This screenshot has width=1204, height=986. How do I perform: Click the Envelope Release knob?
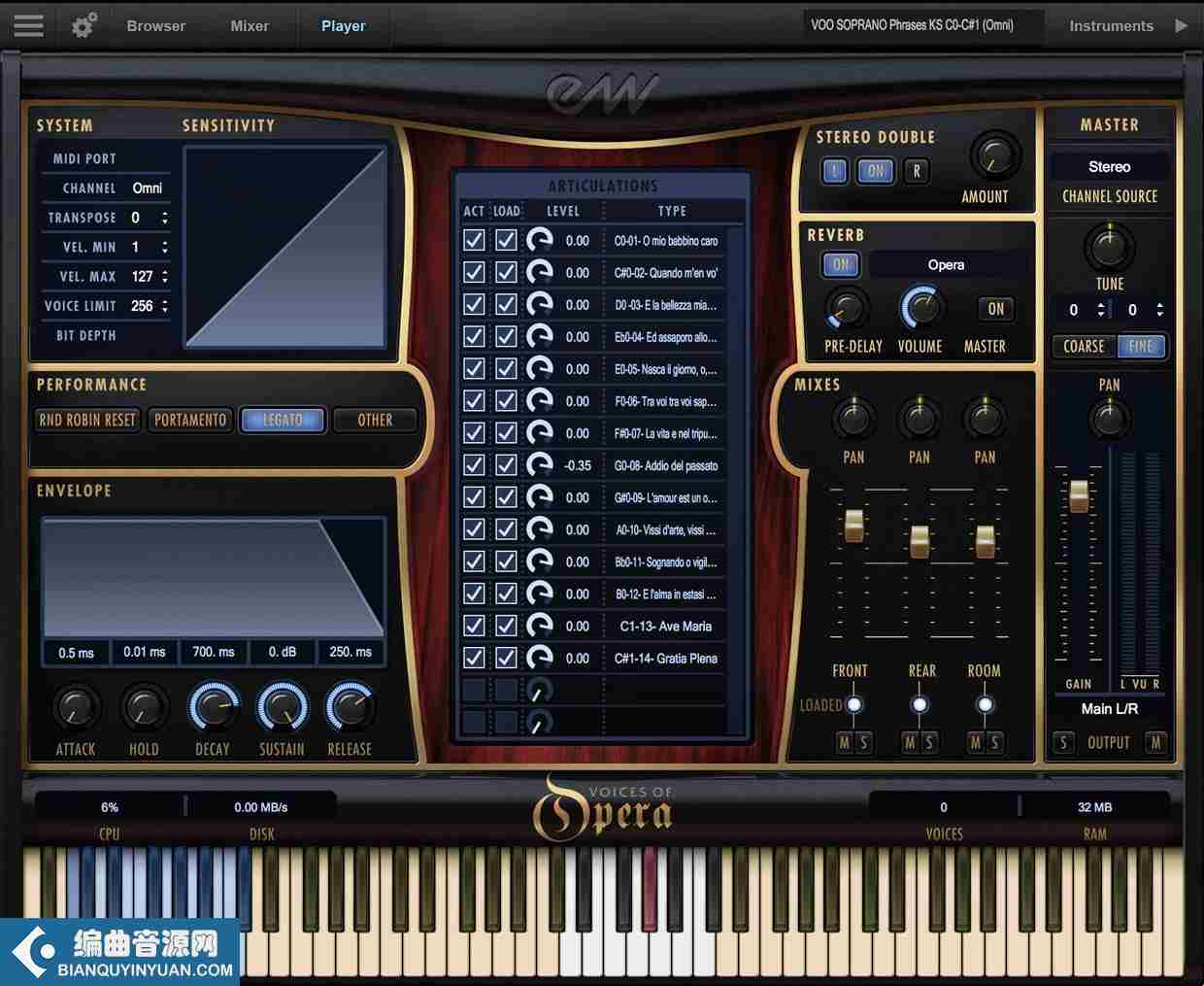[x=350, y=707]
